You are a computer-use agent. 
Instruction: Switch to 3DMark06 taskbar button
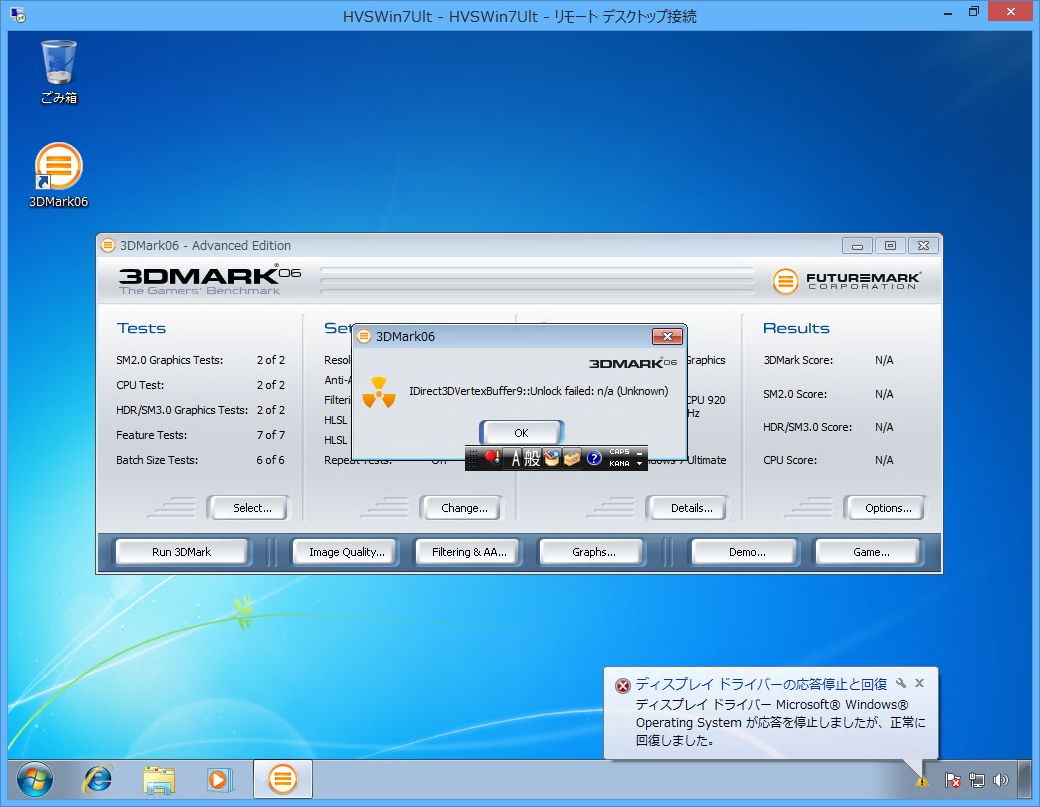(x=283, y=779)
